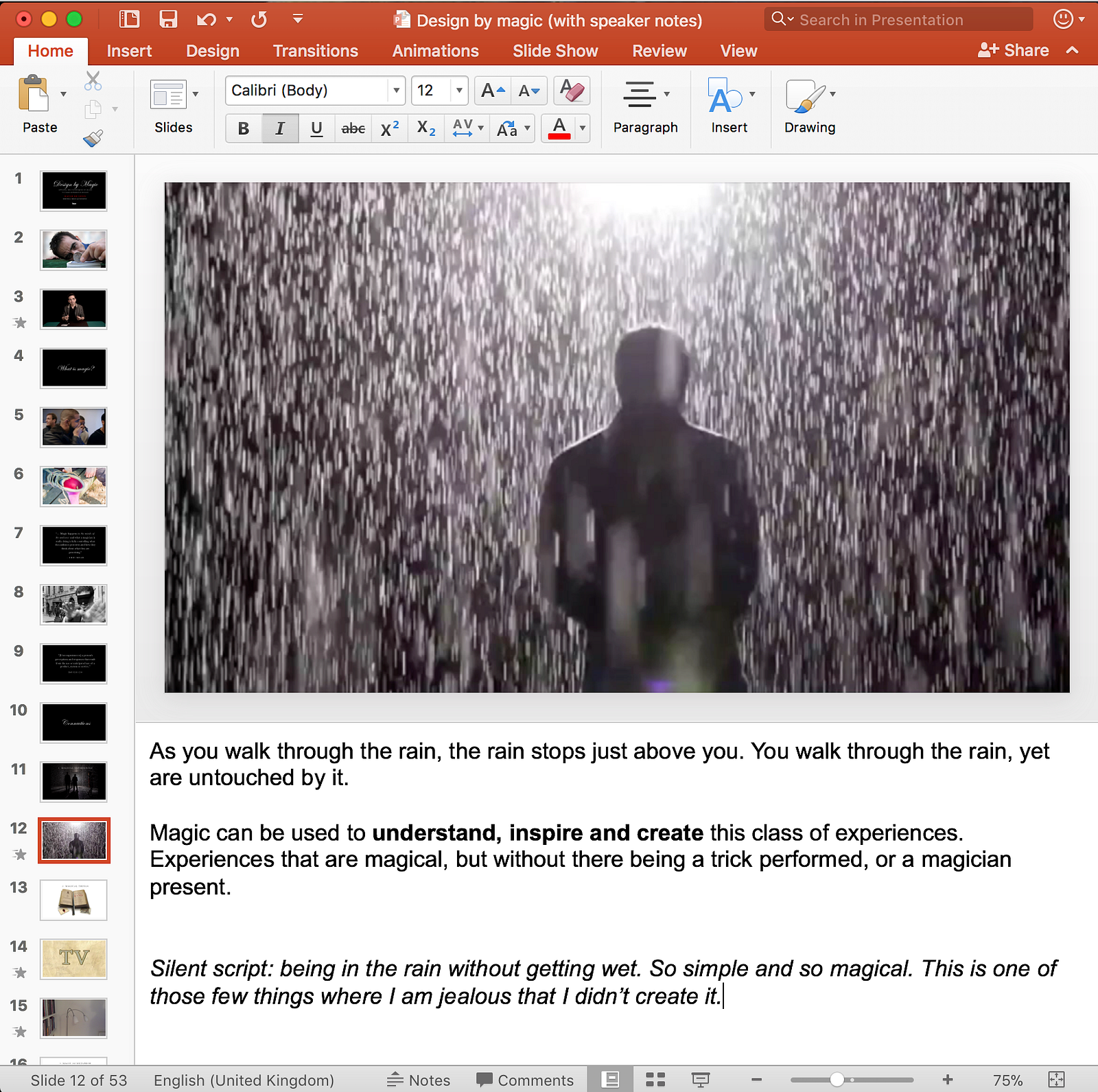Viewport: 1098px width, 1092px height.
Task: Start the slide show from status bar icon
Action: (x=701, y=1080)
